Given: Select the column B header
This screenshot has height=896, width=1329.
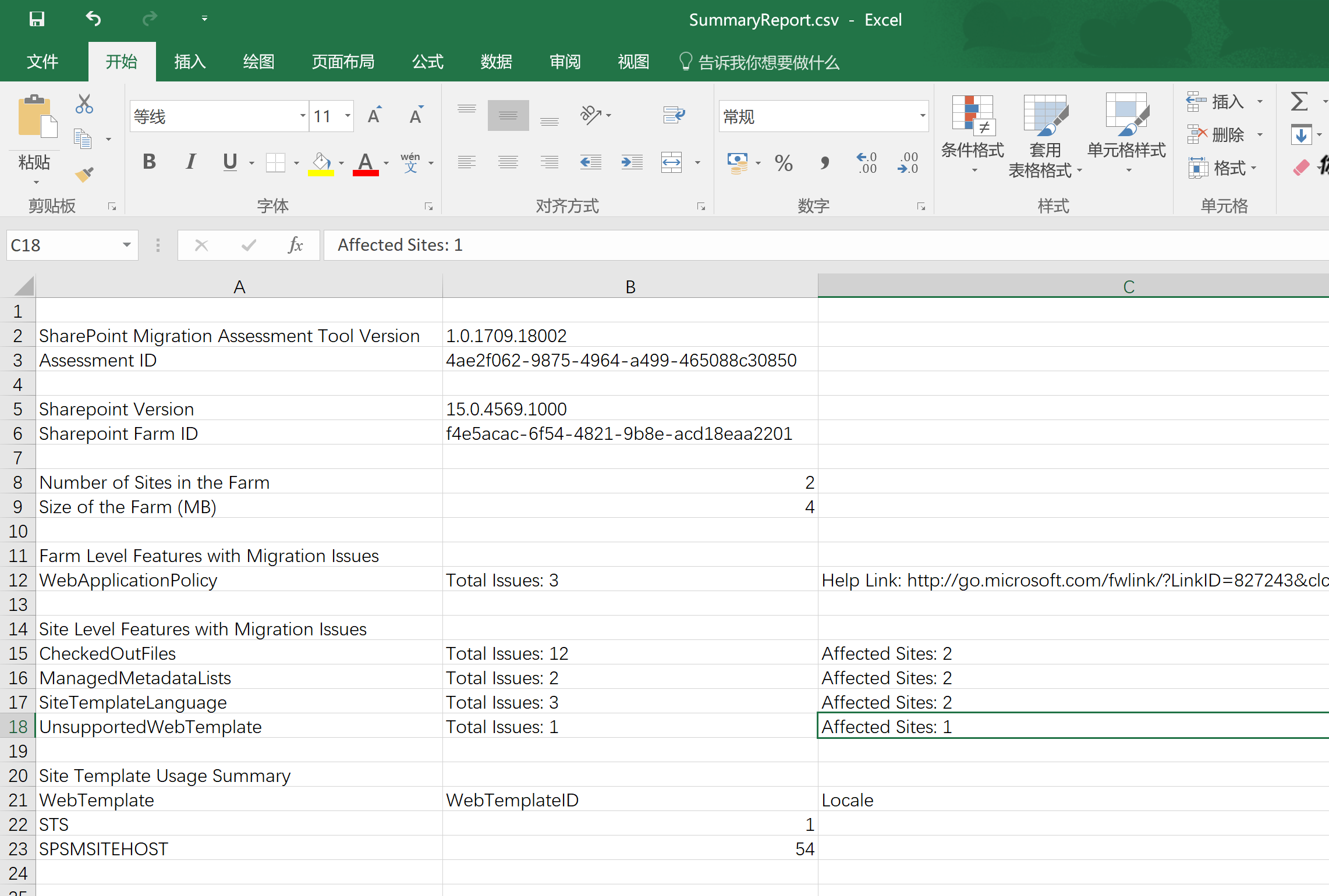Looking at the screenshot, I should (x=630, y=286).
